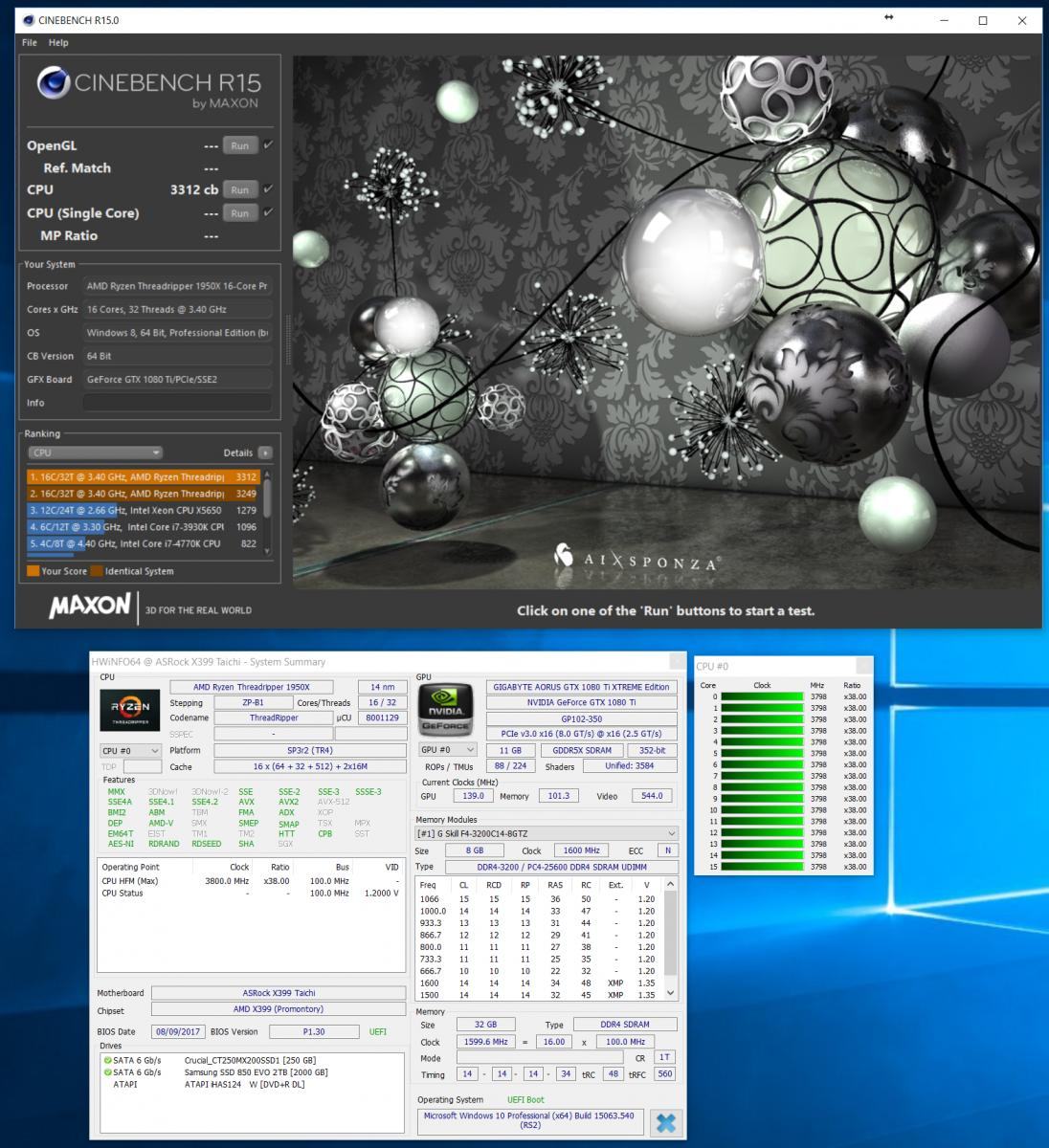Open the Ranking CPU dropdown
Image resolution: width=1049 pixels, height=1148 pixels.
click(x=95, y=453)
